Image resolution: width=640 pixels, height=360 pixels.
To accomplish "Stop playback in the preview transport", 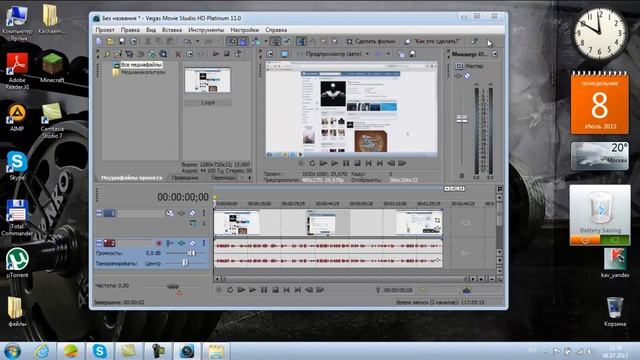I will coord(357,163).
